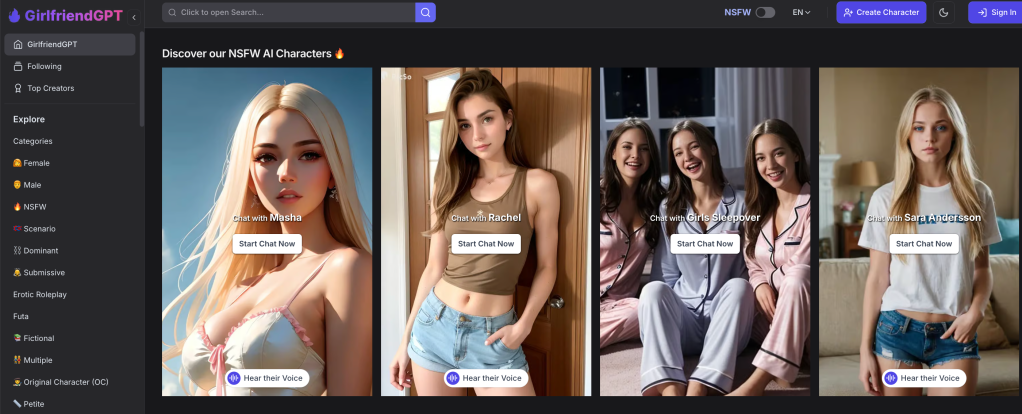Click the home icon next to GirlfriendGPT
The width and height of the screenshot is (1022, 414).
[18, 44]
